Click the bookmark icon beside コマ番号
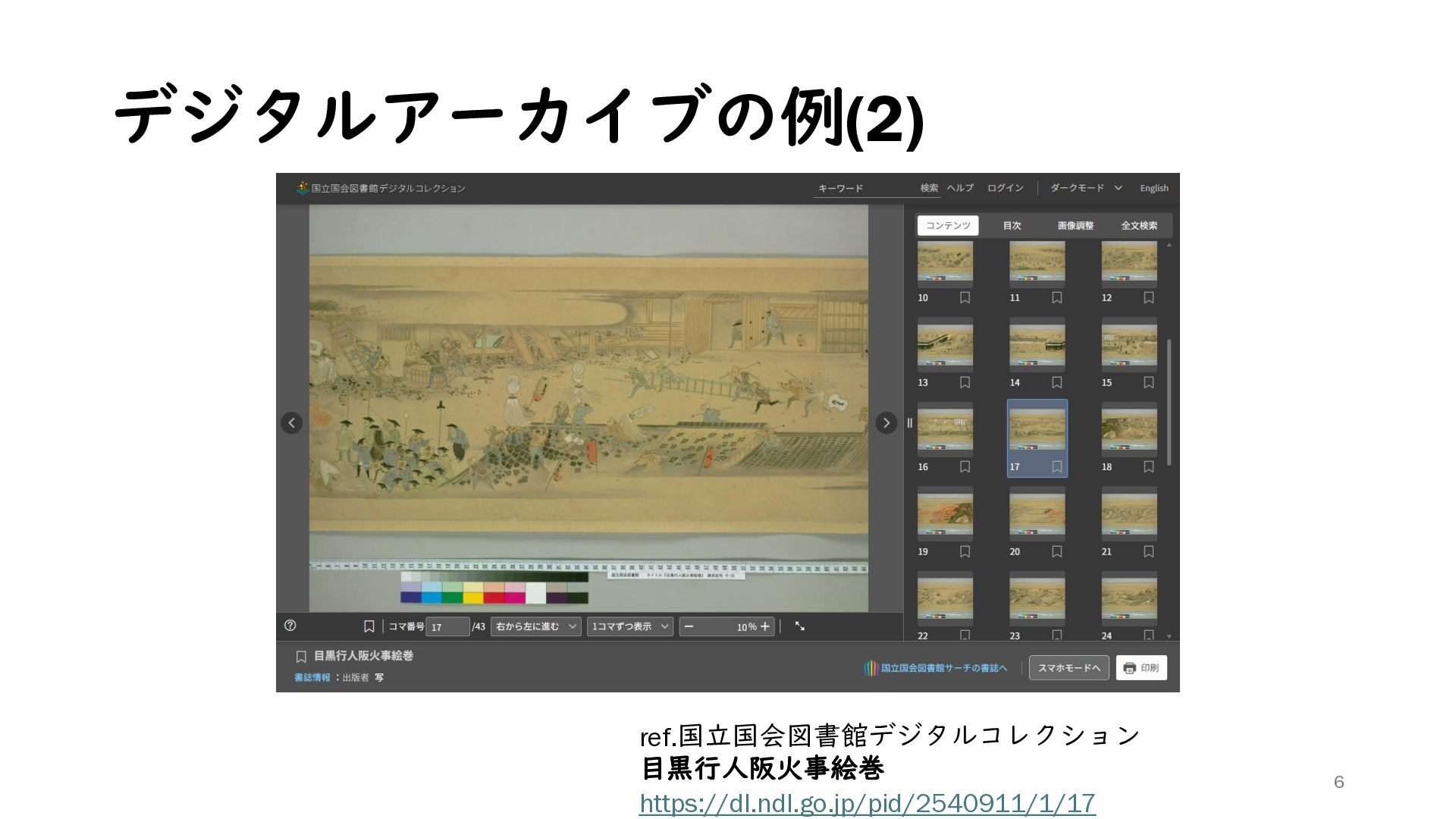 369,626
